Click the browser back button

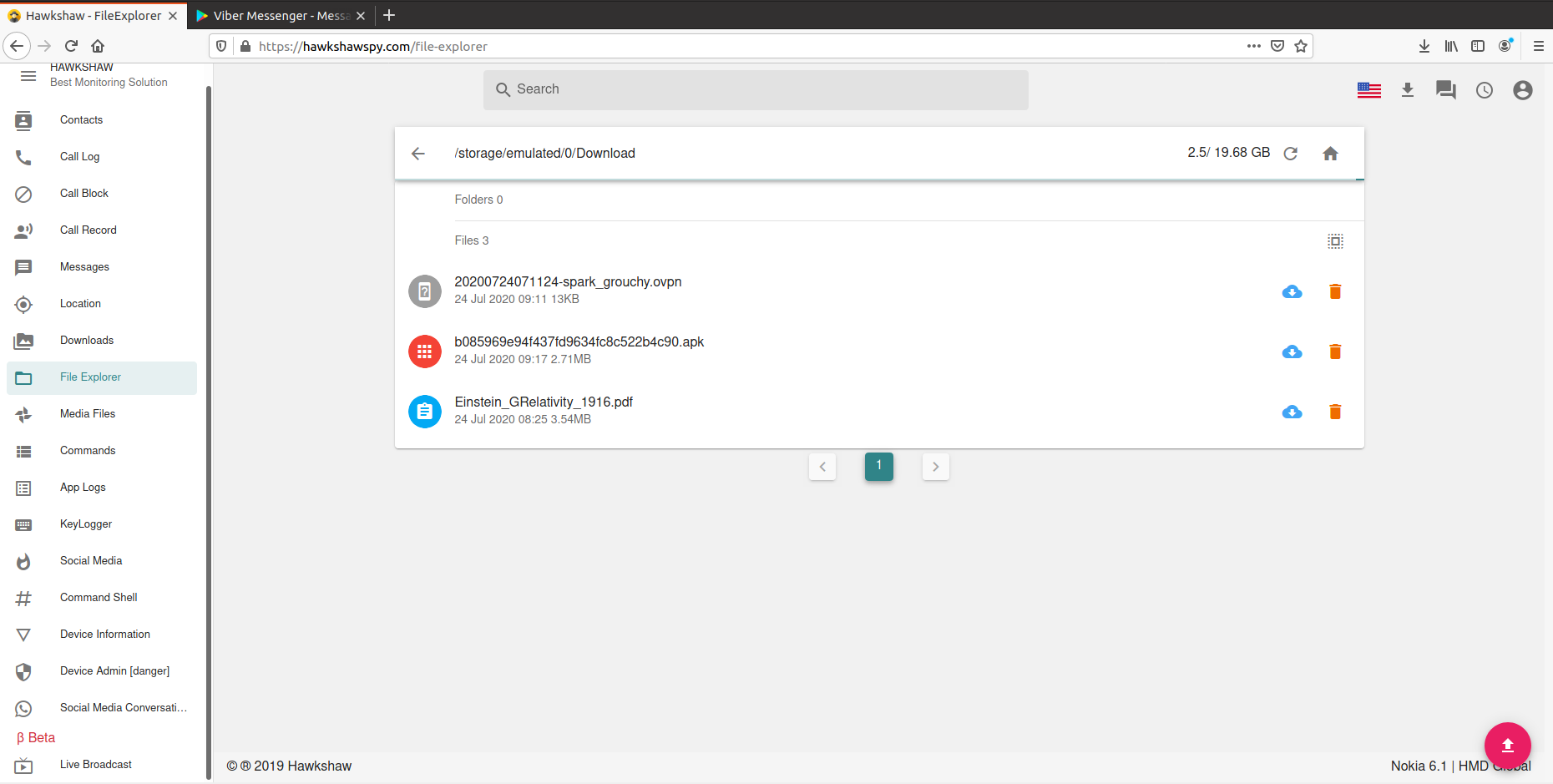click(17, 46)
